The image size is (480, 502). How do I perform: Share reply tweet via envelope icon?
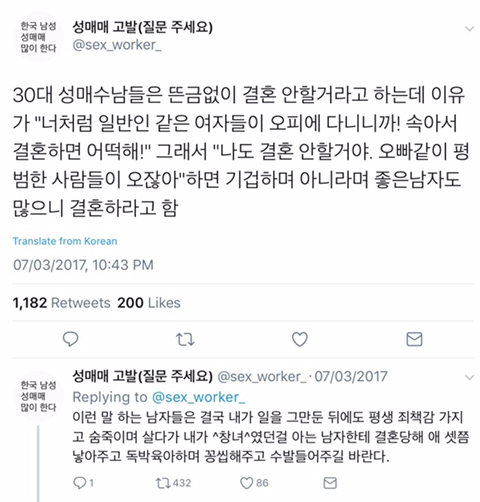tap(330, 483)
